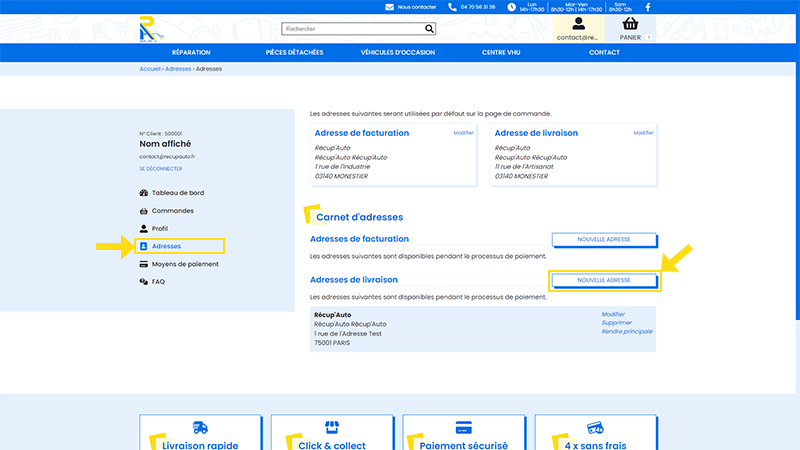Image resolution: width=800 pixels, height=450 pixels.
Task: Open the CENTRE VHU menu
Action: (x=501, y=53)
